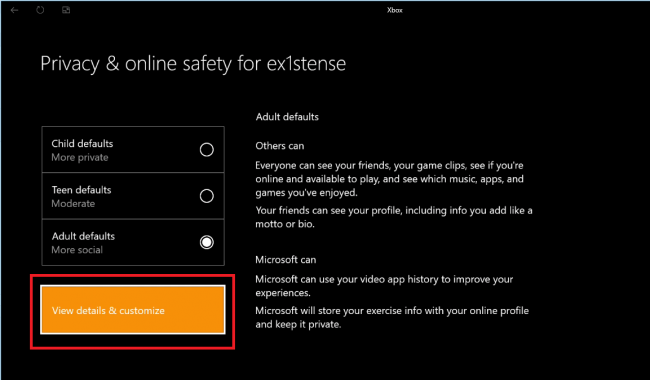Click the More private subtitle text
650x380 pixels.
click(x=80, y=157)
